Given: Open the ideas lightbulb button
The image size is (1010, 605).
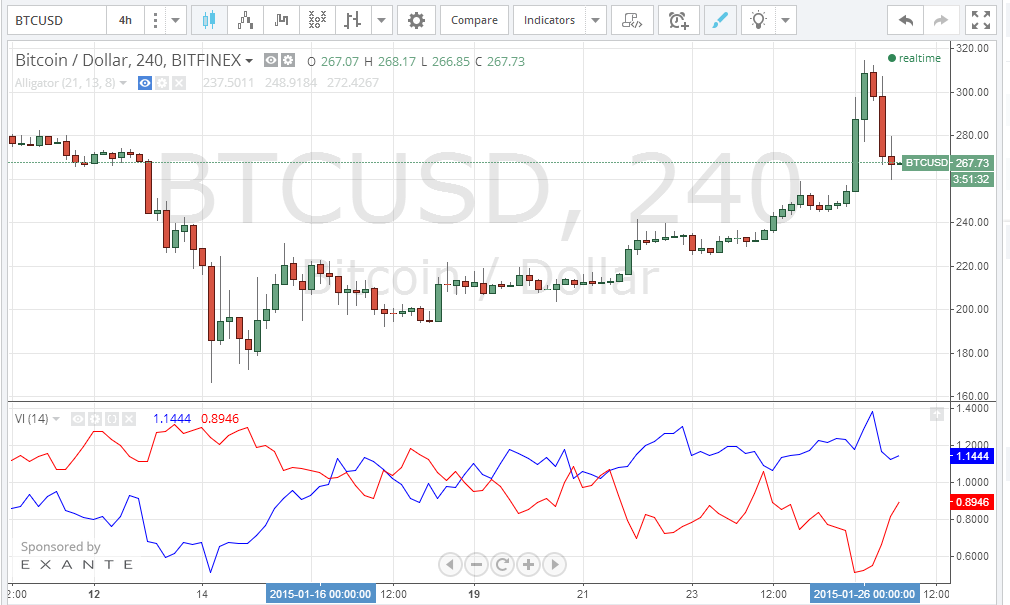Looking at the screenshot, I should 758,21.
